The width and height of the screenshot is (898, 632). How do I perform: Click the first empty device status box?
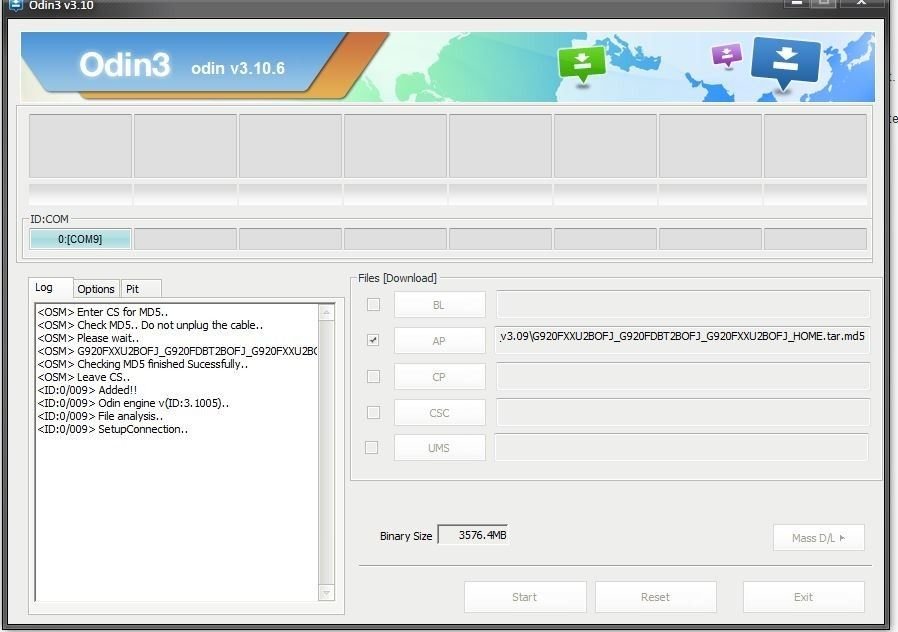coord(80,146)
